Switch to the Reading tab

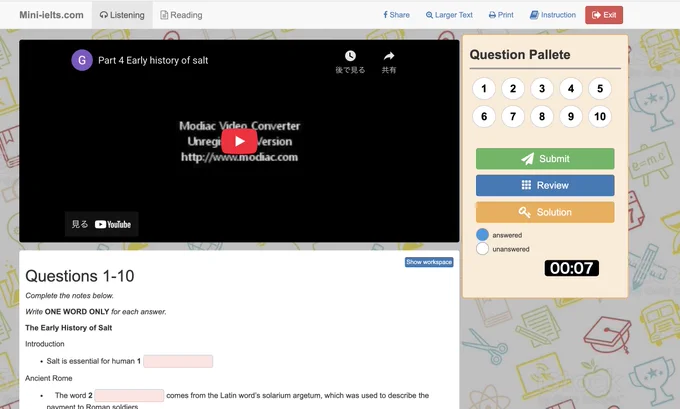[x=181, y=15]
